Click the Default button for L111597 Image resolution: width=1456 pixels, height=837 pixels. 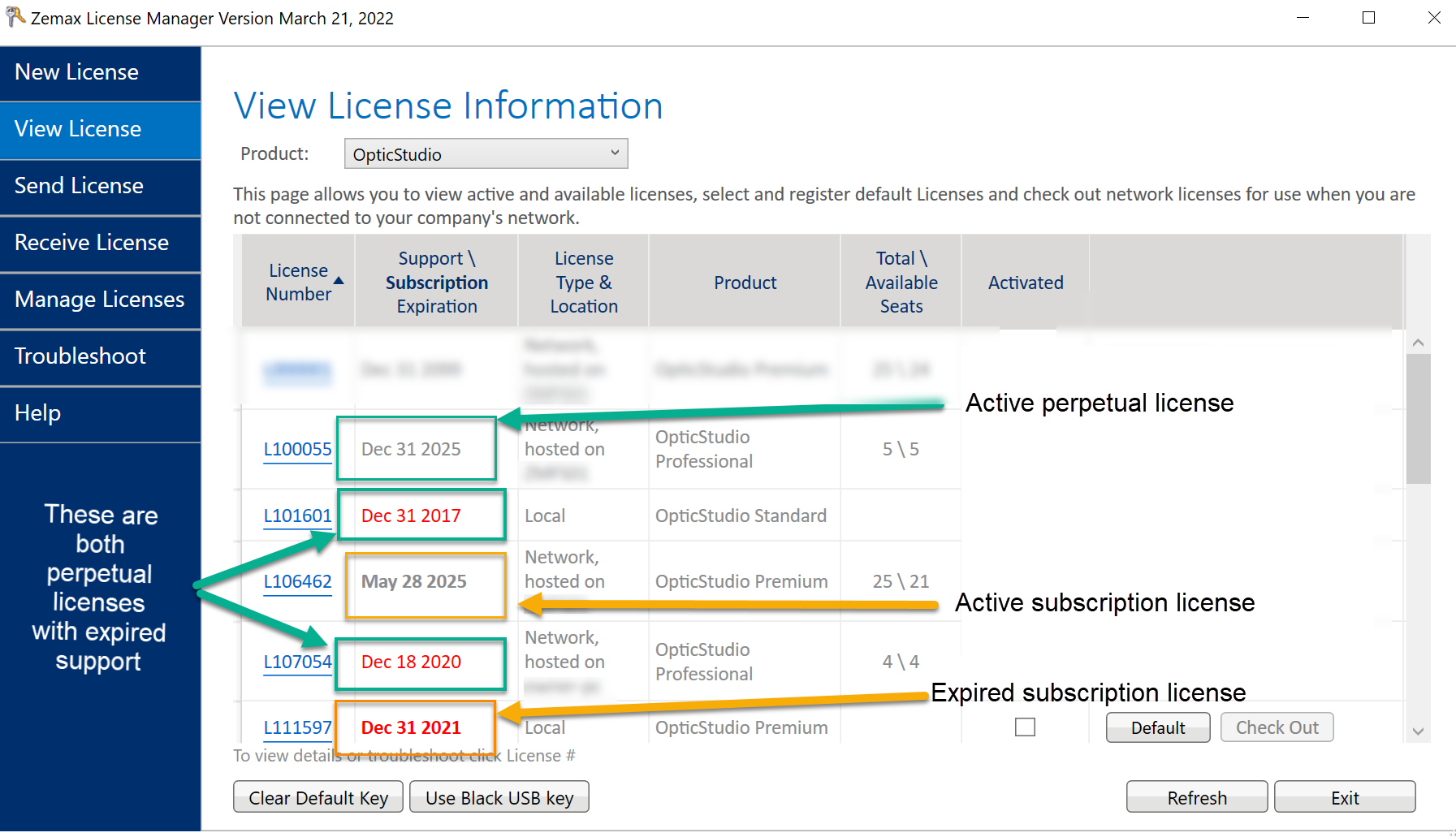coord(1158,727)
